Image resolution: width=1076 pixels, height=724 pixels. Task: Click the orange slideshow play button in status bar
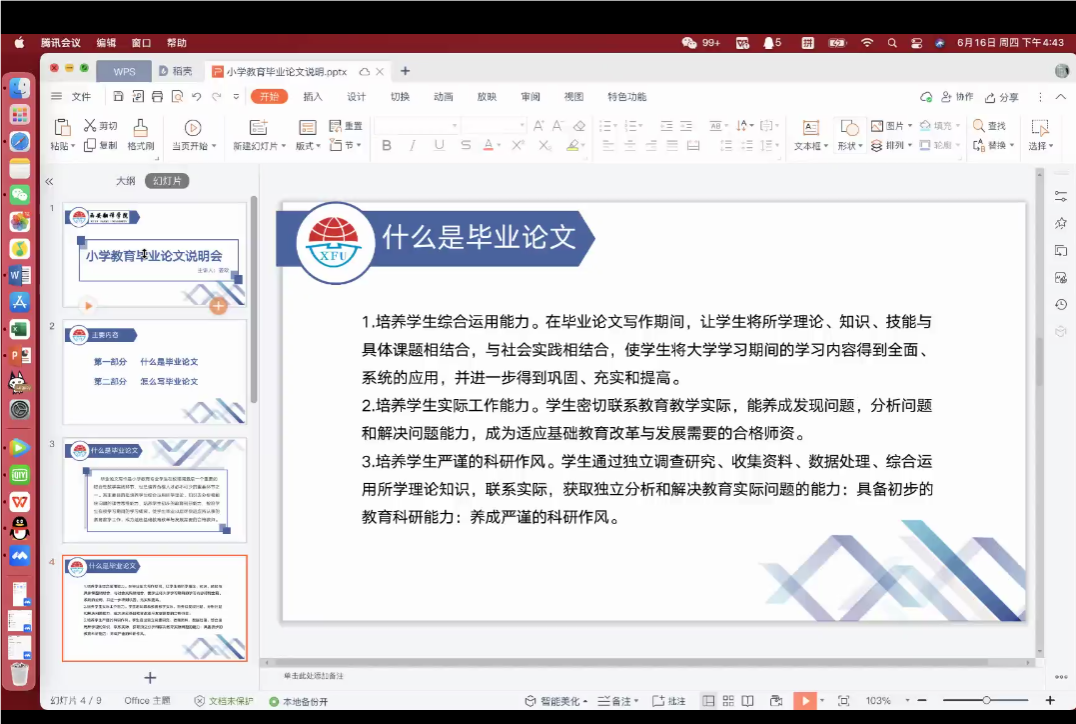point(805,701)
